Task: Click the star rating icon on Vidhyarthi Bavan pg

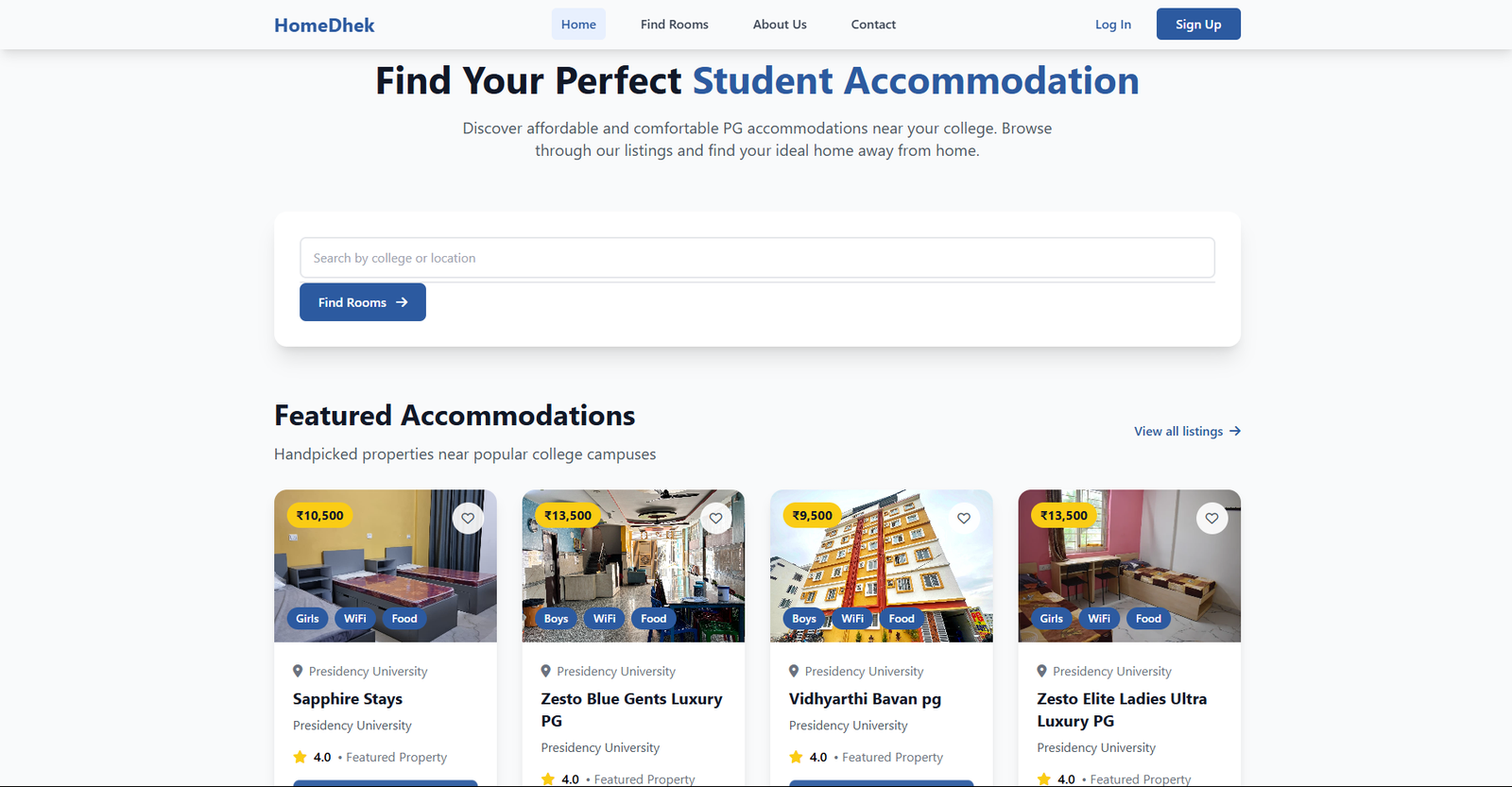Action: 795,756
